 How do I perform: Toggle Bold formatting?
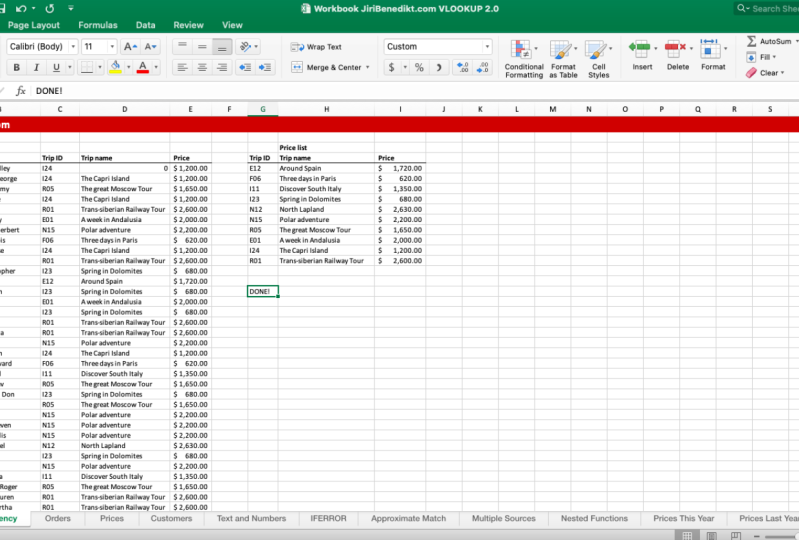[16, 67]
